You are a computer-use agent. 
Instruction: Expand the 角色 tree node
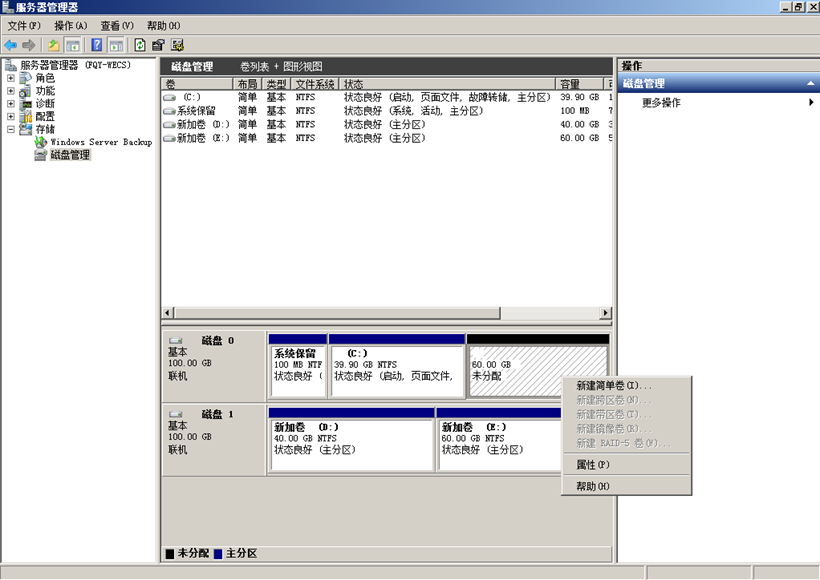11,78
